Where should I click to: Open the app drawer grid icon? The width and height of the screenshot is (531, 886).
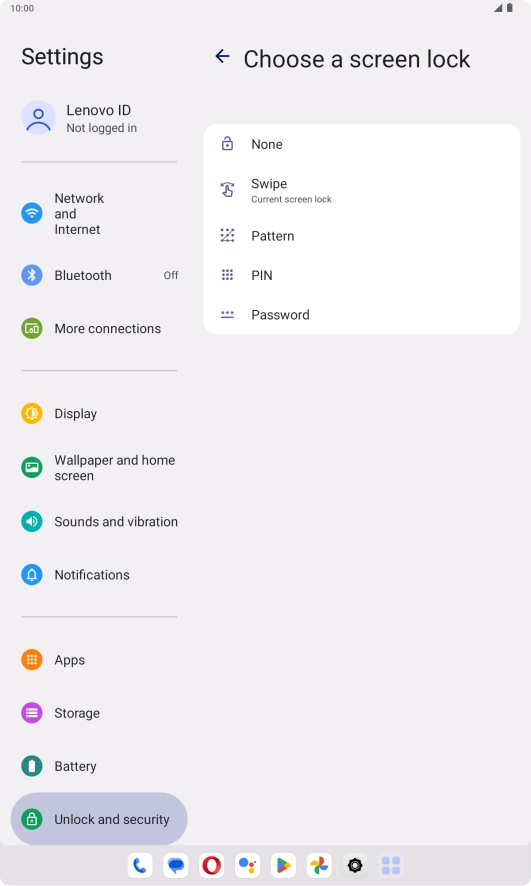point(391,865)
